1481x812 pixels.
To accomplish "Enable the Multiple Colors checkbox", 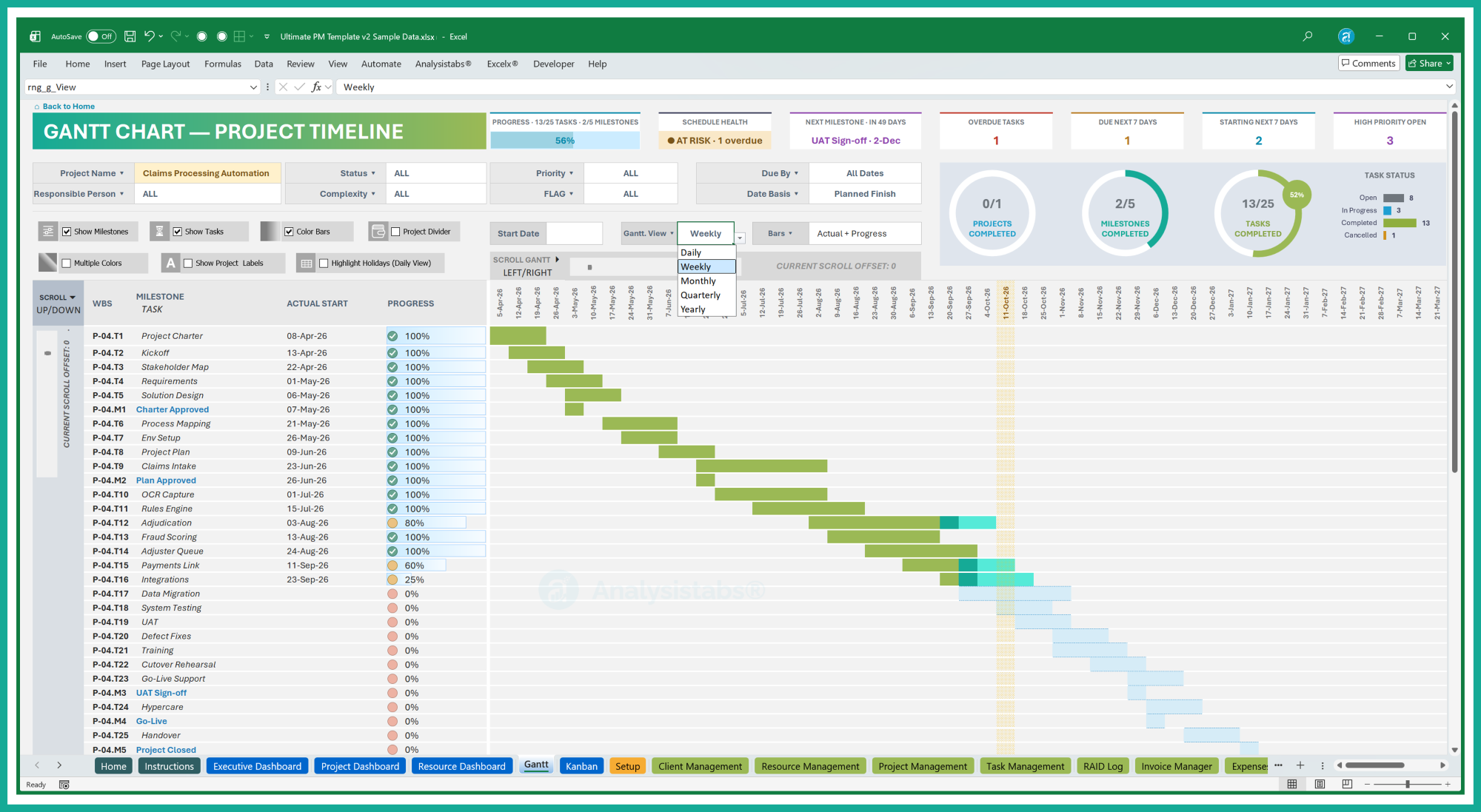I will (x=67, y=263).
